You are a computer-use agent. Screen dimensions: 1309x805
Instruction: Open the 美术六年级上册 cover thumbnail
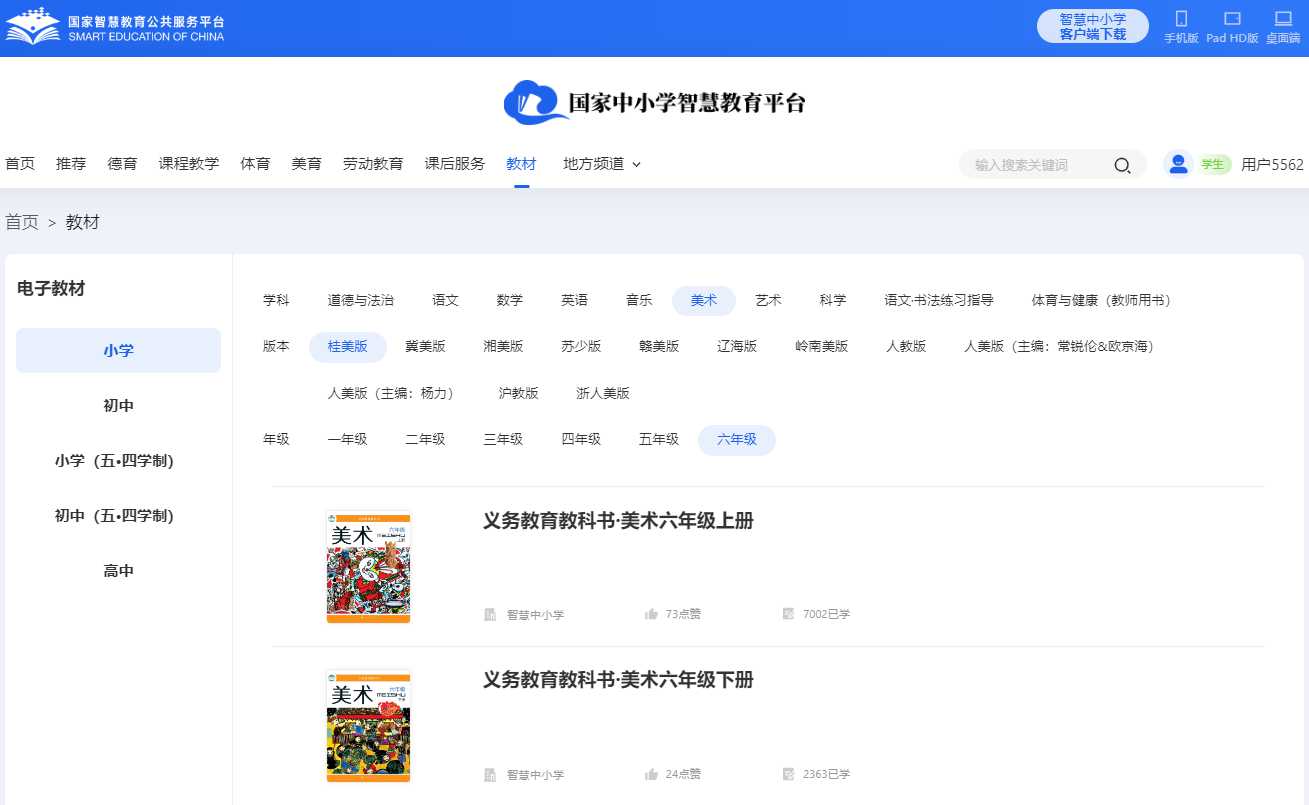tap(368, 567)
